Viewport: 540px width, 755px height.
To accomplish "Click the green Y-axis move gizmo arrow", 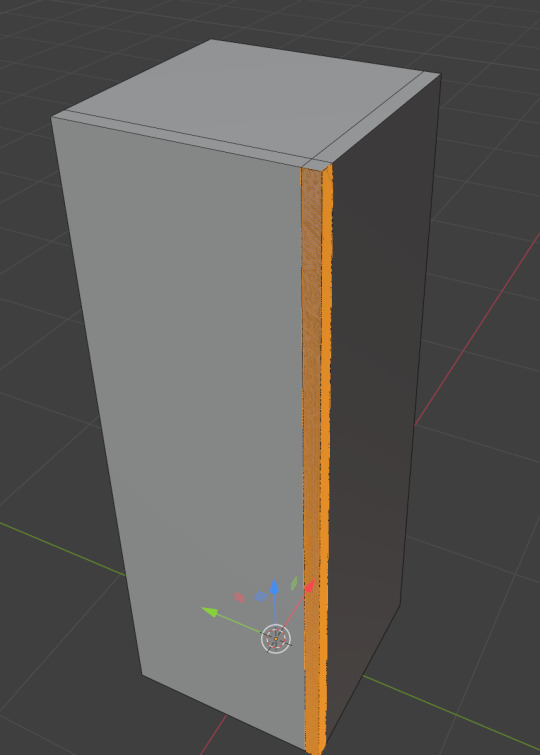I will tap(209, 612).
